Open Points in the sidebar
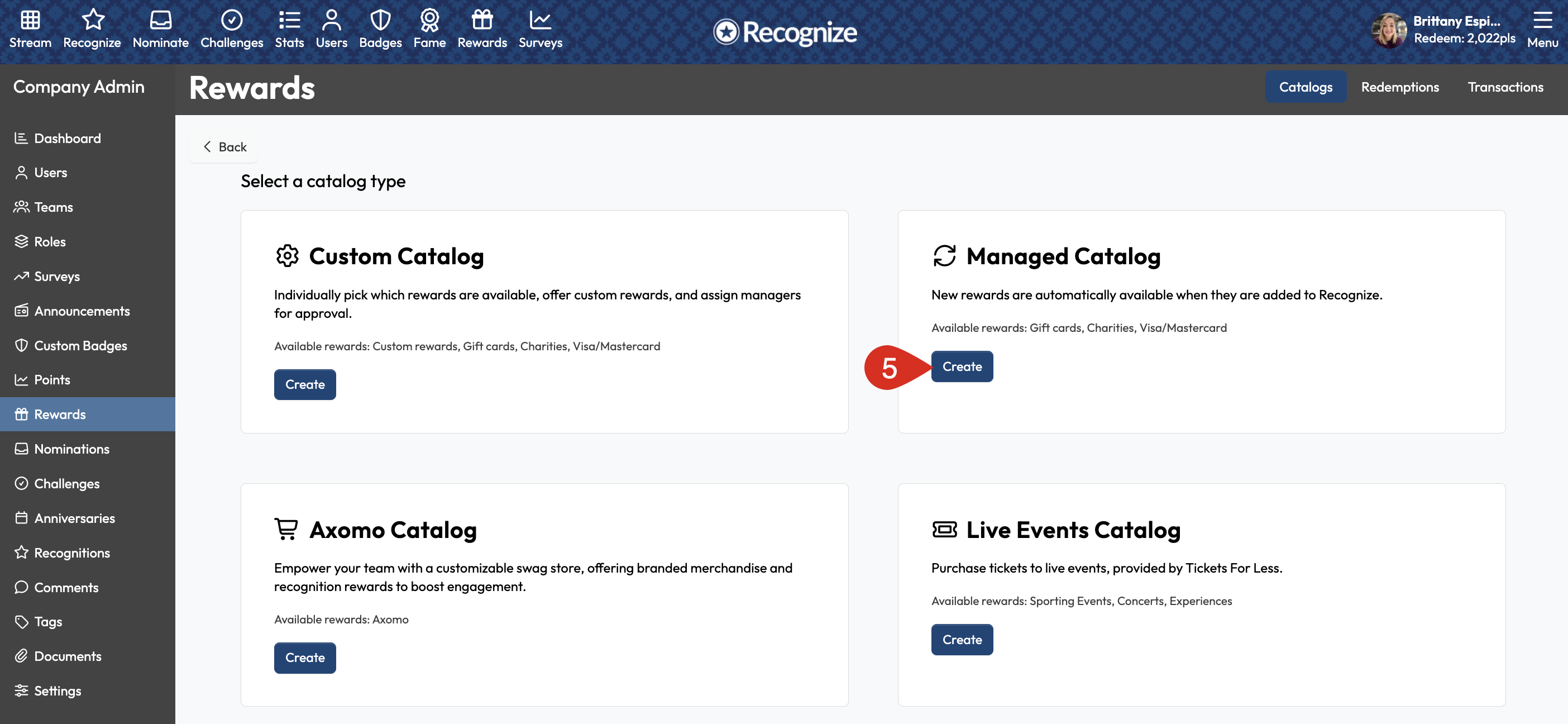The image size is (1568, 724). coord(88,379)
